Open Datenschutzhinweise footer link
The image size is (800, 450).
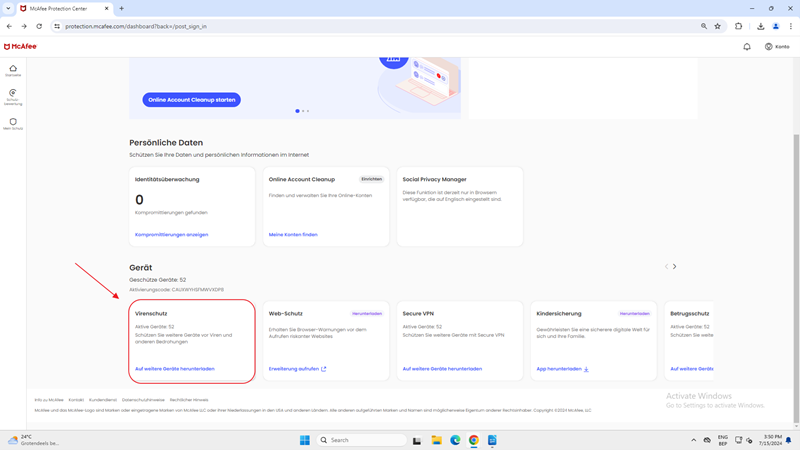click(x=143, y=400)
